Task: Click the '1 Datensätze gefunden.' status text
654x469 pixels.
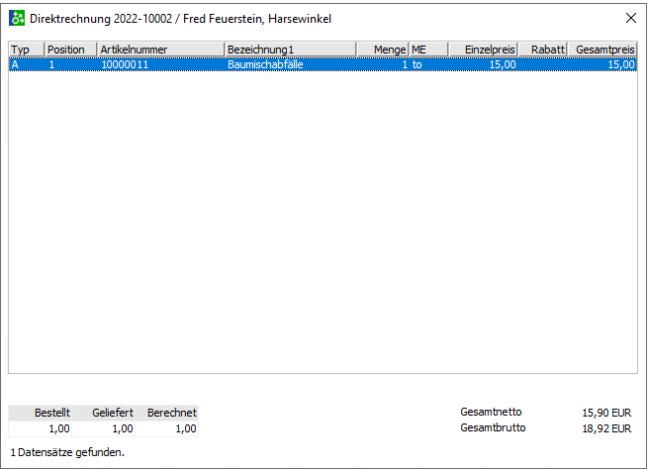Action: (x=67, y=452)
